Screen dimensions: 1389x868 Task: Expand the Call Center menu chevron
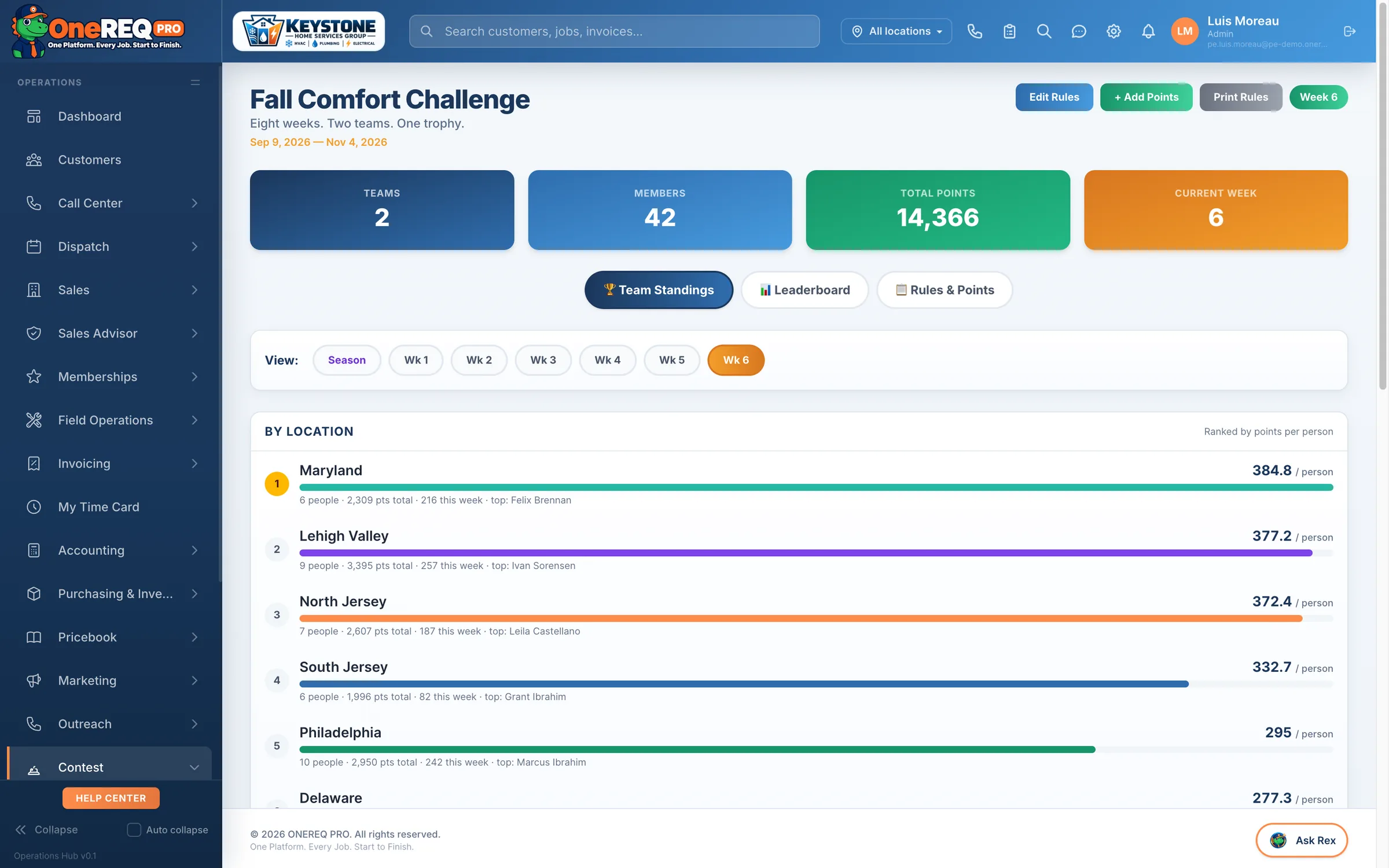point(194,203)
